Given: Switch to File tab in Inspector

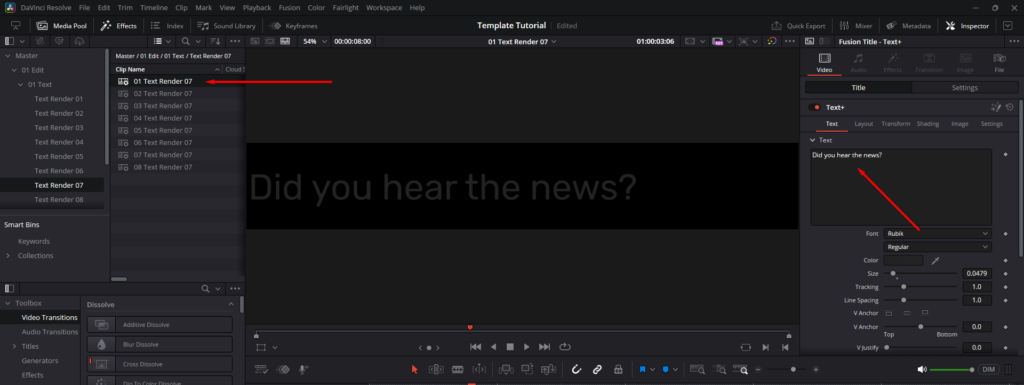Looking at the screenshot, I should 999,63.
